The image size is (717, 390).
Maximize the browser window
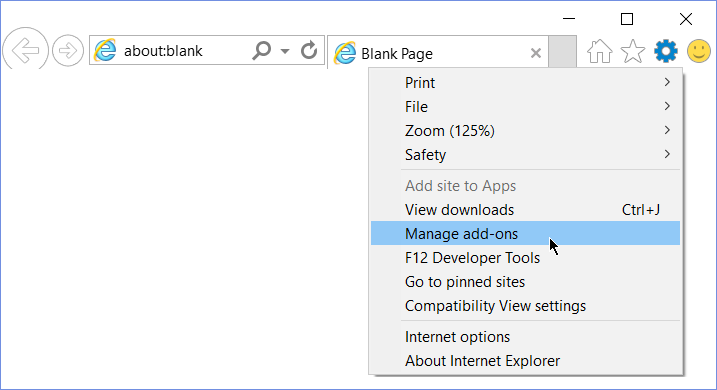(627, 19)
